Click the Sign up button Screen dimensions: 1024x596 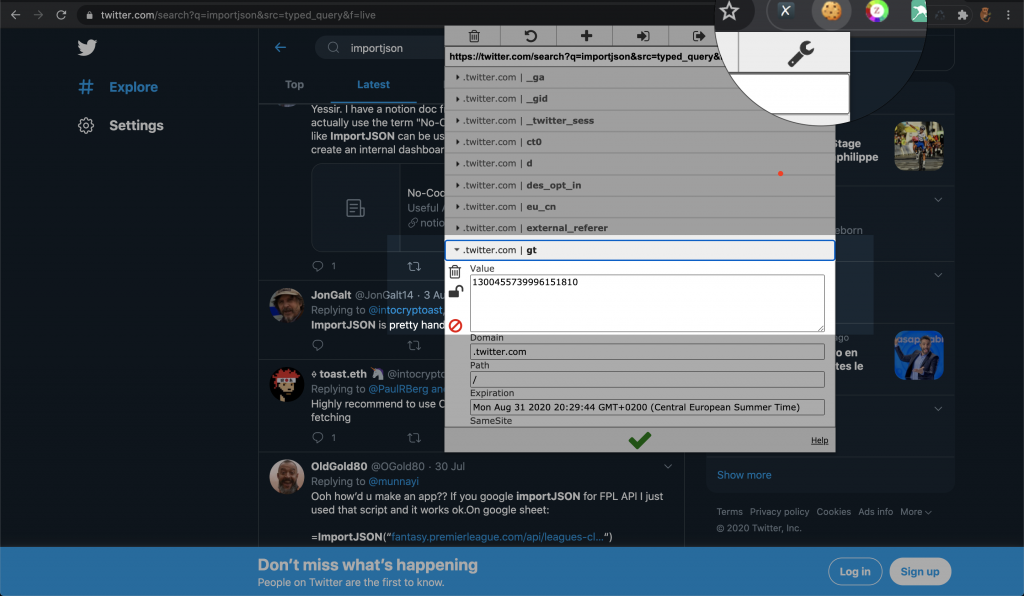click(920, 571)
